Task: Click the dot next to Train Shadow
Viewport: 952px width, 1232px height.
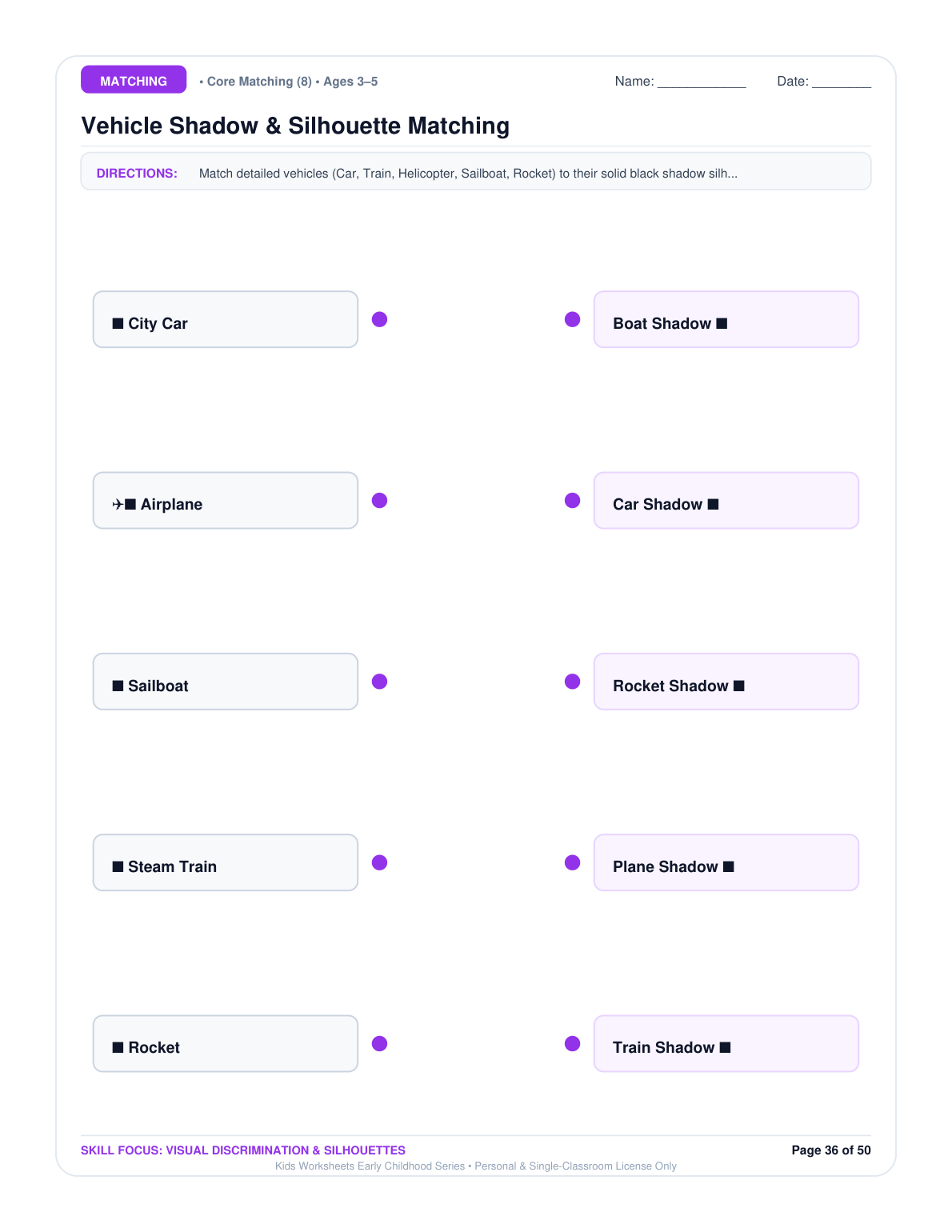Action: (x=573, y=1044)
